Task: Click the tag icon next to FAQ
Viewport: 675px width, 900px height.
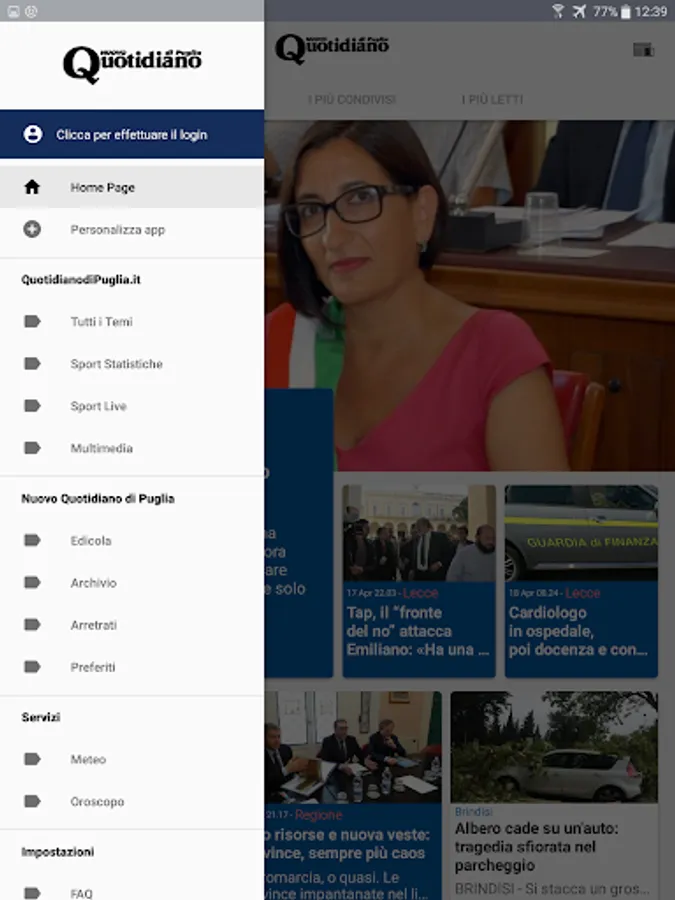Action: click(x=32, y=893)
